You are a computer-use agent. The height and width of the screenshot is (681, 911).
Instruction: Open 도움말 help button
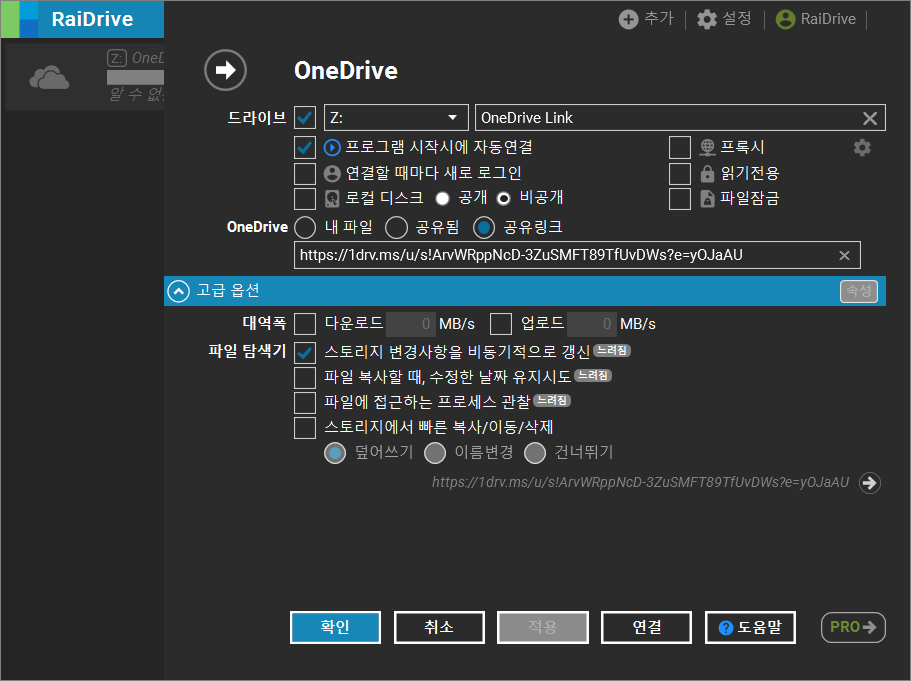pyautogui.click(x=750, y=628)
